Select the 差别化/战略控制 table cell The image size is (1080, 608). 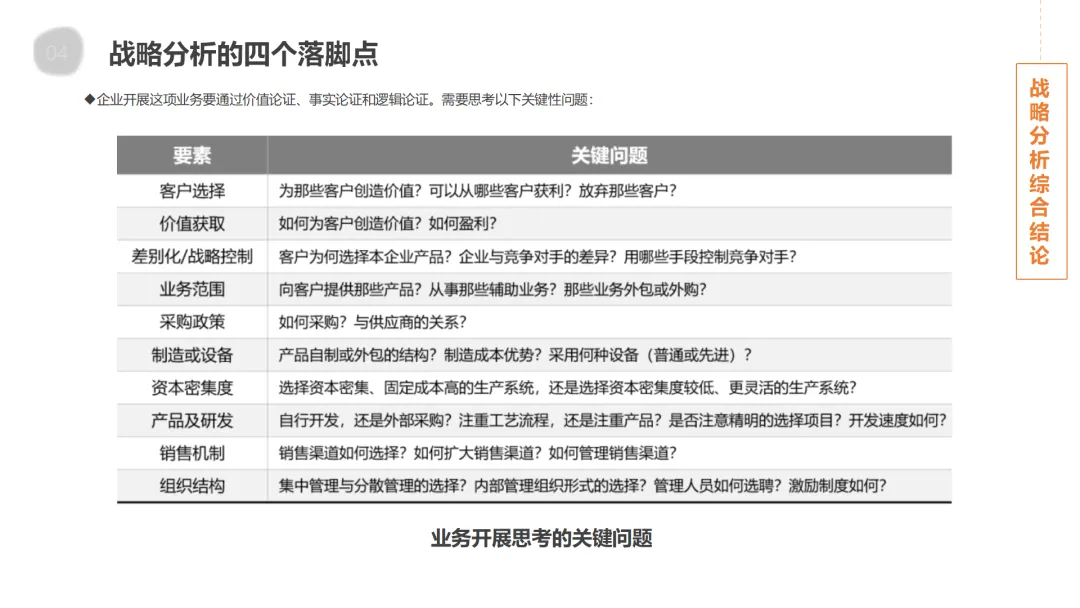pos(192,257)
